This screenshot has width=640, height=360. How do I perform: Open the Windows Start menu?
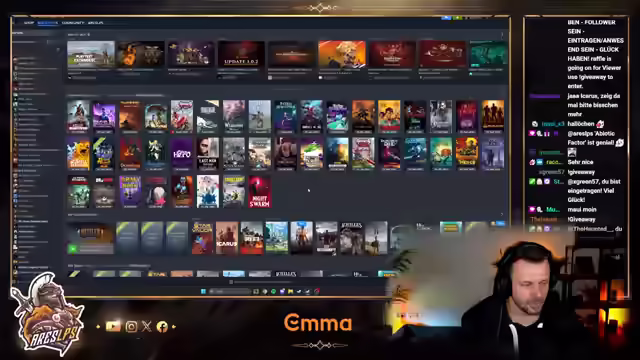coord(203,291)
